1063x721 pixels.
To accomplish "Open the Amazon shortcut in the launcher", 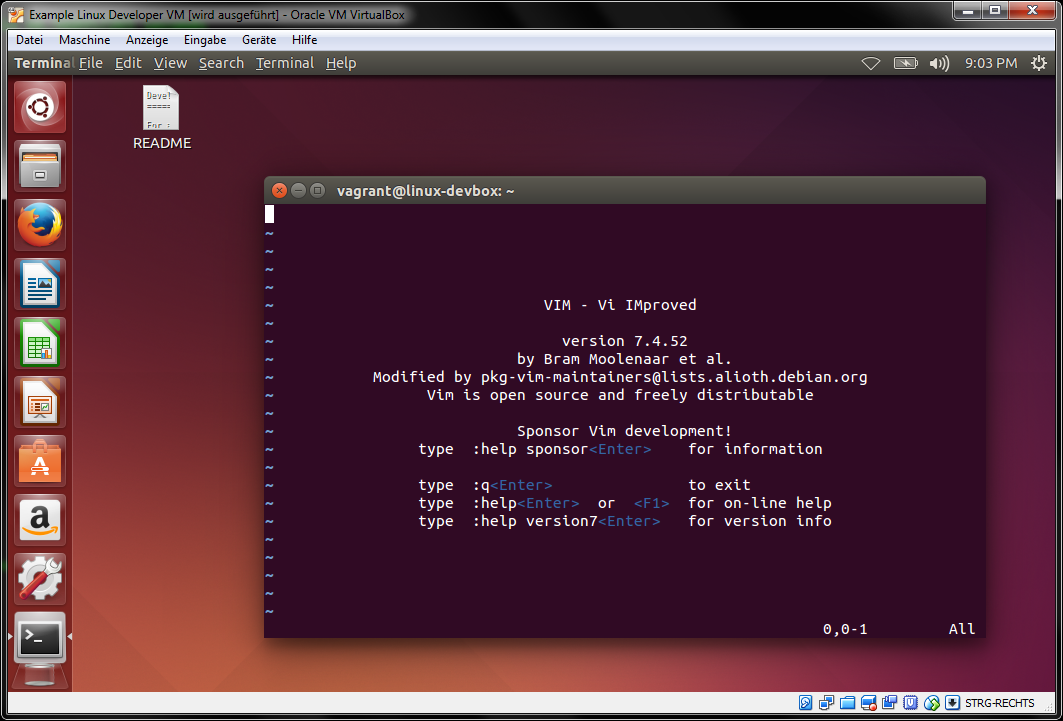I will tap(37, 520).
